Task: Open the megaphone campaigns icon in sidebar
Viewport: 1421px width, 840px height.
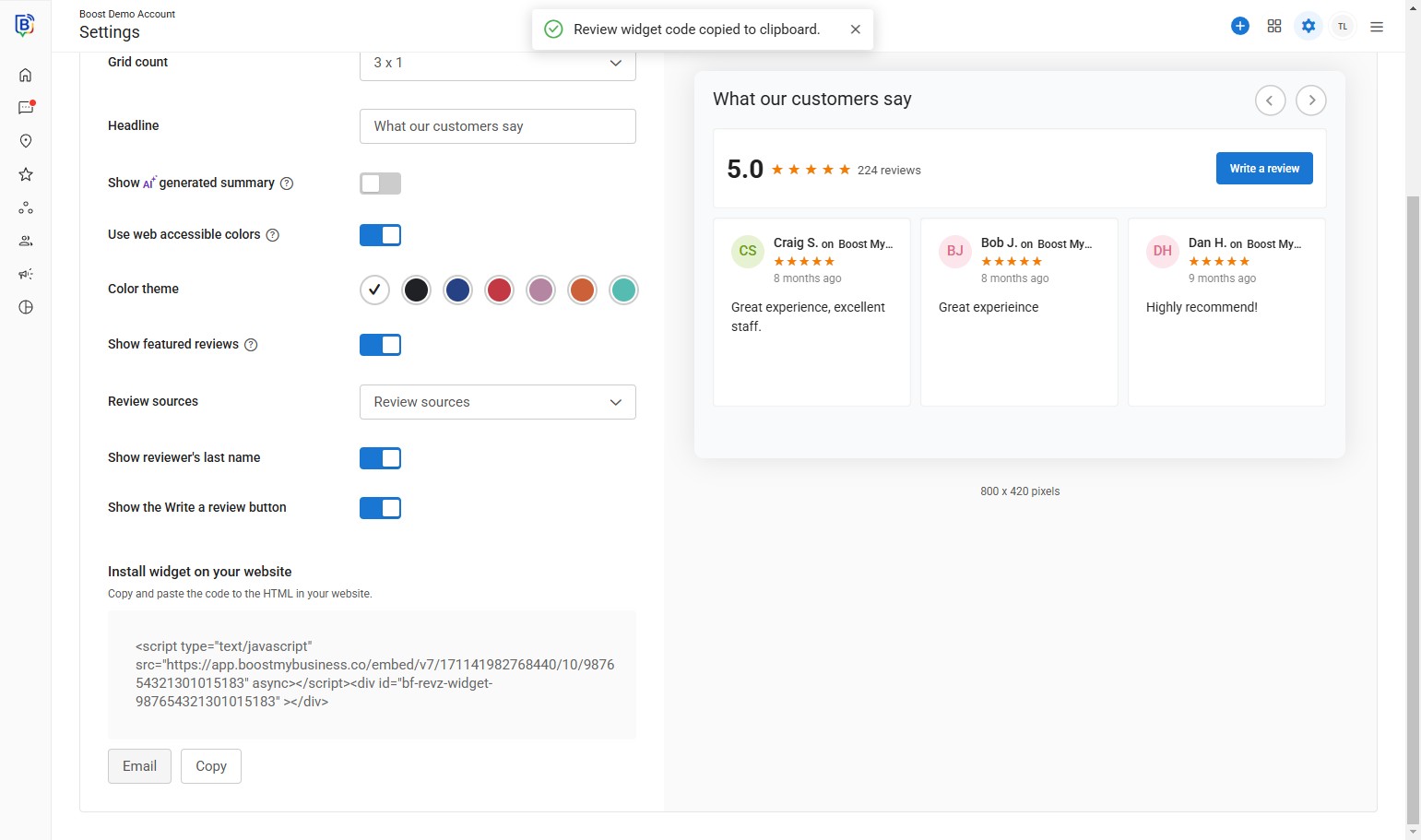Action: point(26,274)
